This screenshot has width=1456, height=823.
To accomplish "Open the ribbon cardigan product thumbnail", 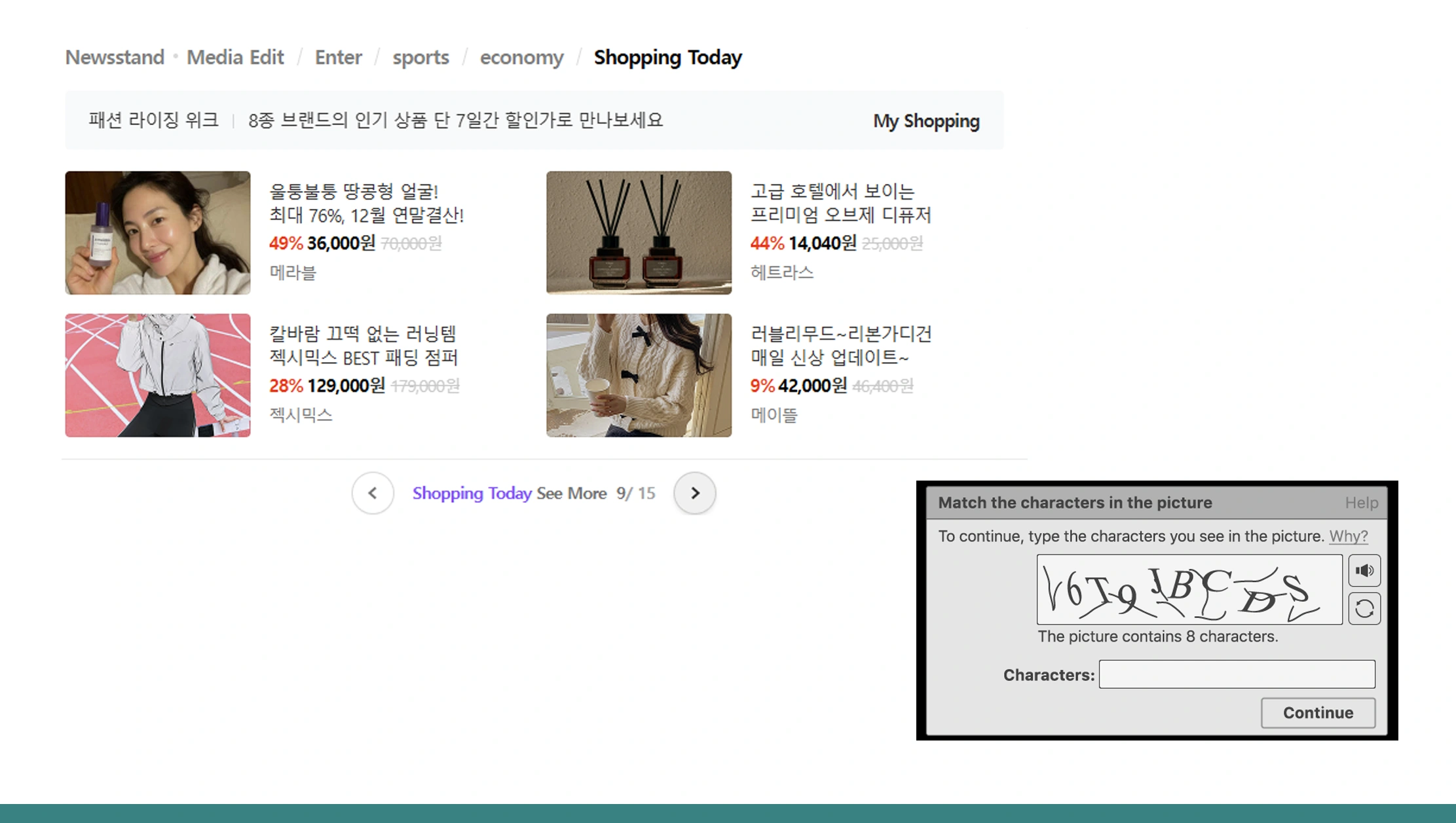I will tap(639, 375).
